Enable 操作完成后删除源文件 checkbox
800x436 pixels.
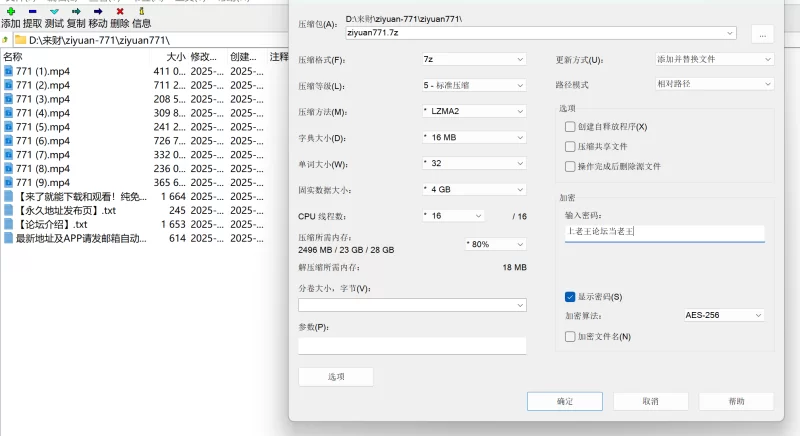coord(570,166)
